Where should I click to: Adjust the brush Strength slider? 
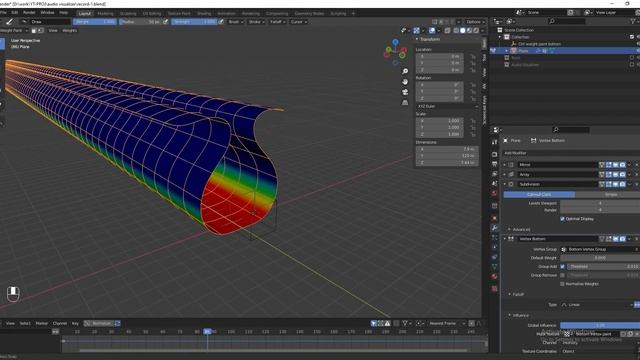194,22
